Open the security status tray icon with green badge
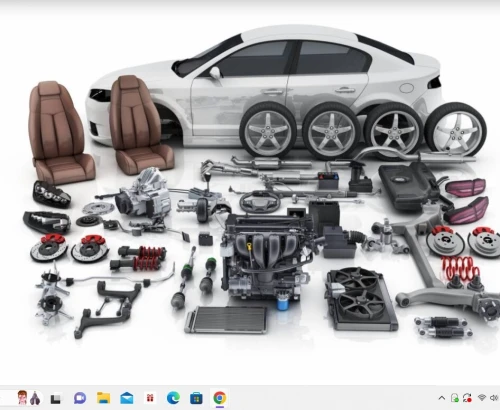This screenshot has height=410, width=500. click(455, 398)
